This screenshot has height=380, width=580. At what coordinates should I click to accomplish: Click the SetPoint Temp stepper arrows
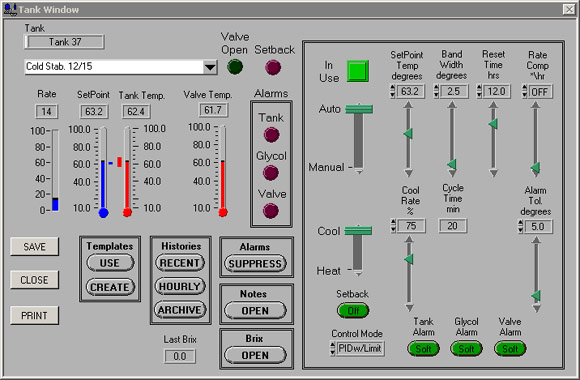pos(392,91)
